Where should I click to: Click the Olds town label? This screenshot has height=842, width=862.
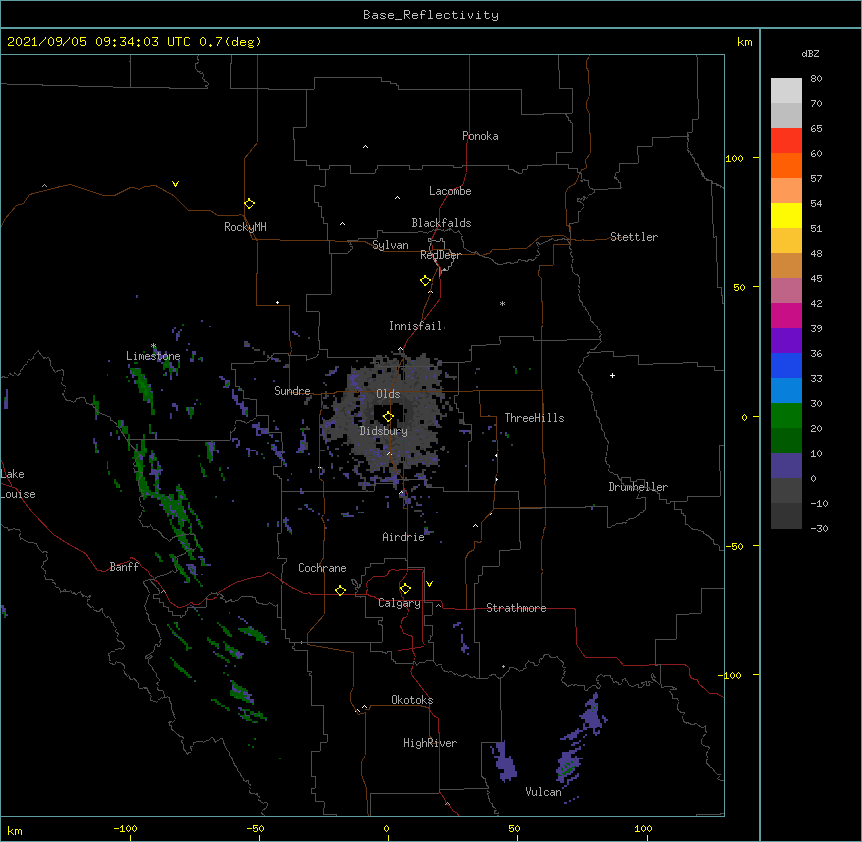click(x=388, y=394)
